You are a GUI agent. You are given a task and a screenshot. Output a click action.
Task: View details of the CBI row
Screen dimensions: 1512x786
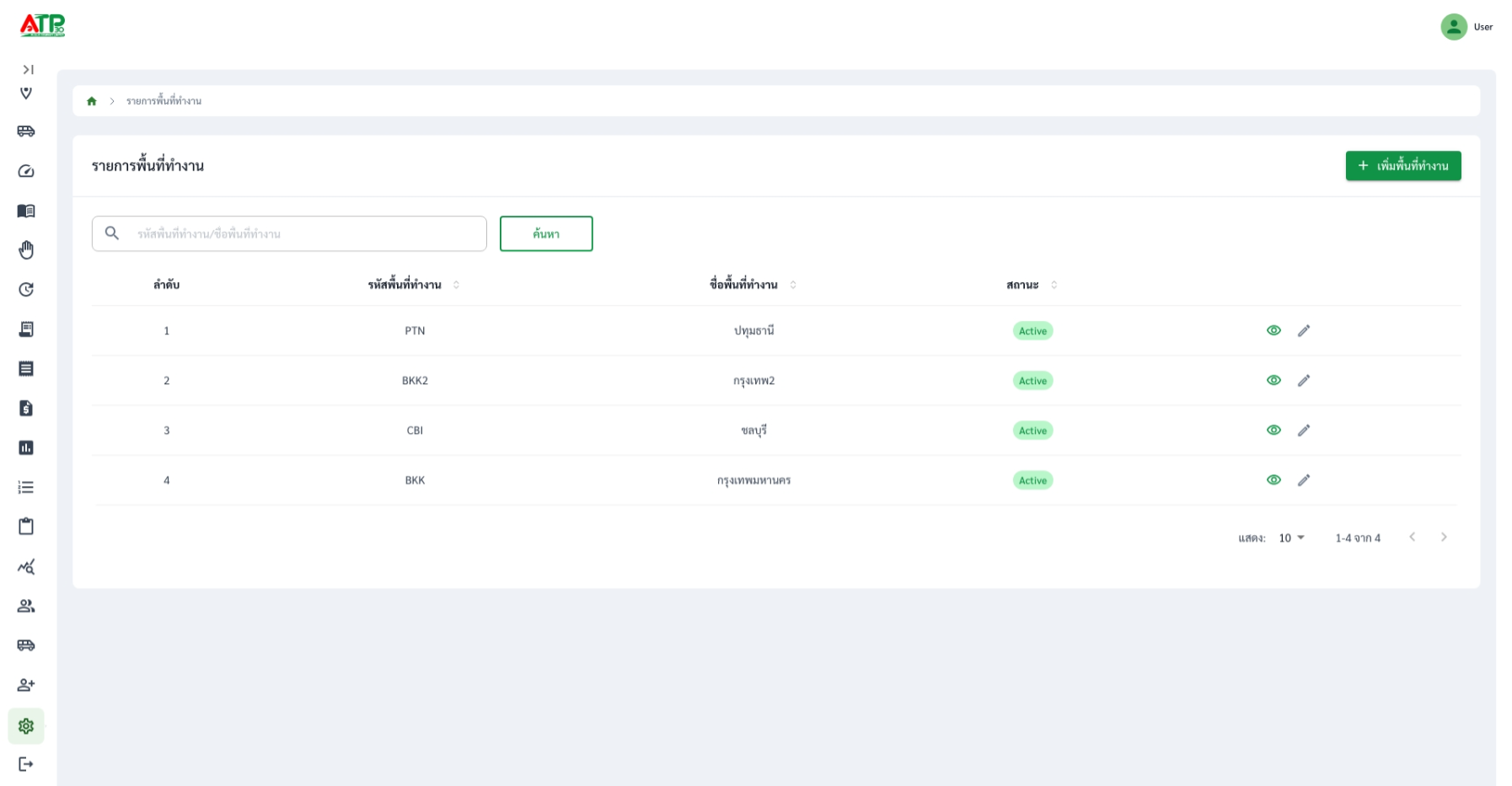point(1273,430)
